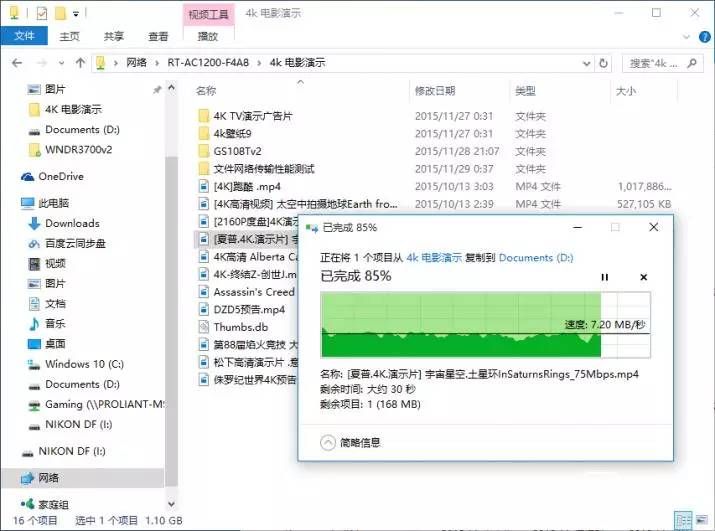Select the 文件网络传输性能测试 folder icon
715x531 pixels.
coord(204,169)
